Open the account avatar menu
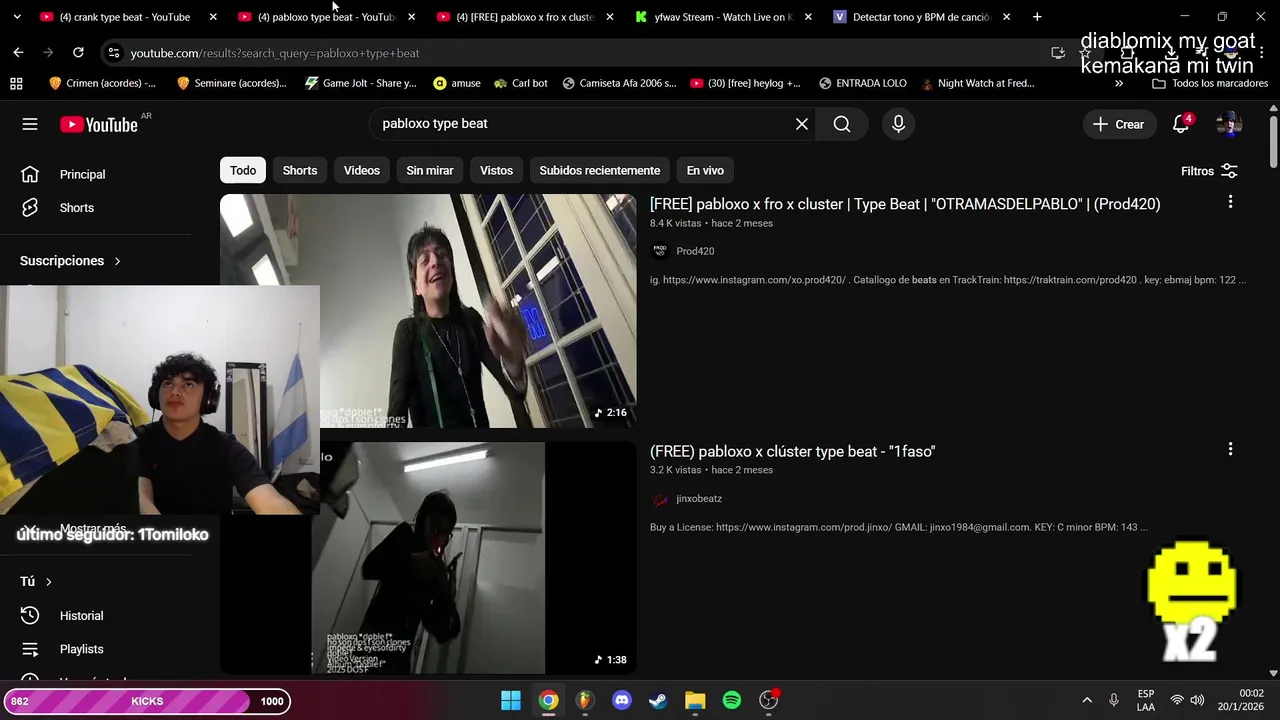Screen dimensions: 1280x720 1228,124
